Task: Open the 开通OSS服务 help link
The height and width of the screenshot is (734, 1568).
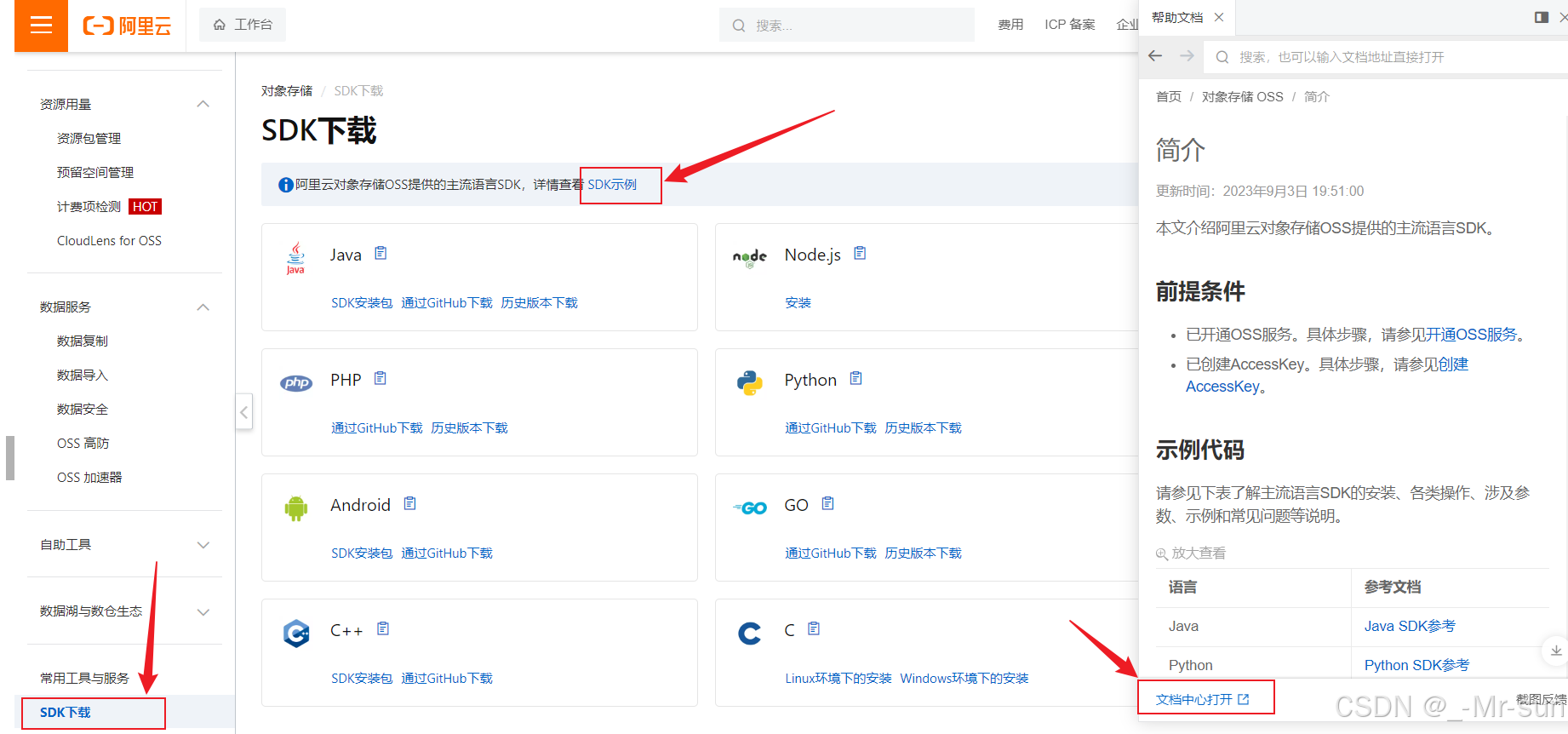Action: click(1472, 335)
